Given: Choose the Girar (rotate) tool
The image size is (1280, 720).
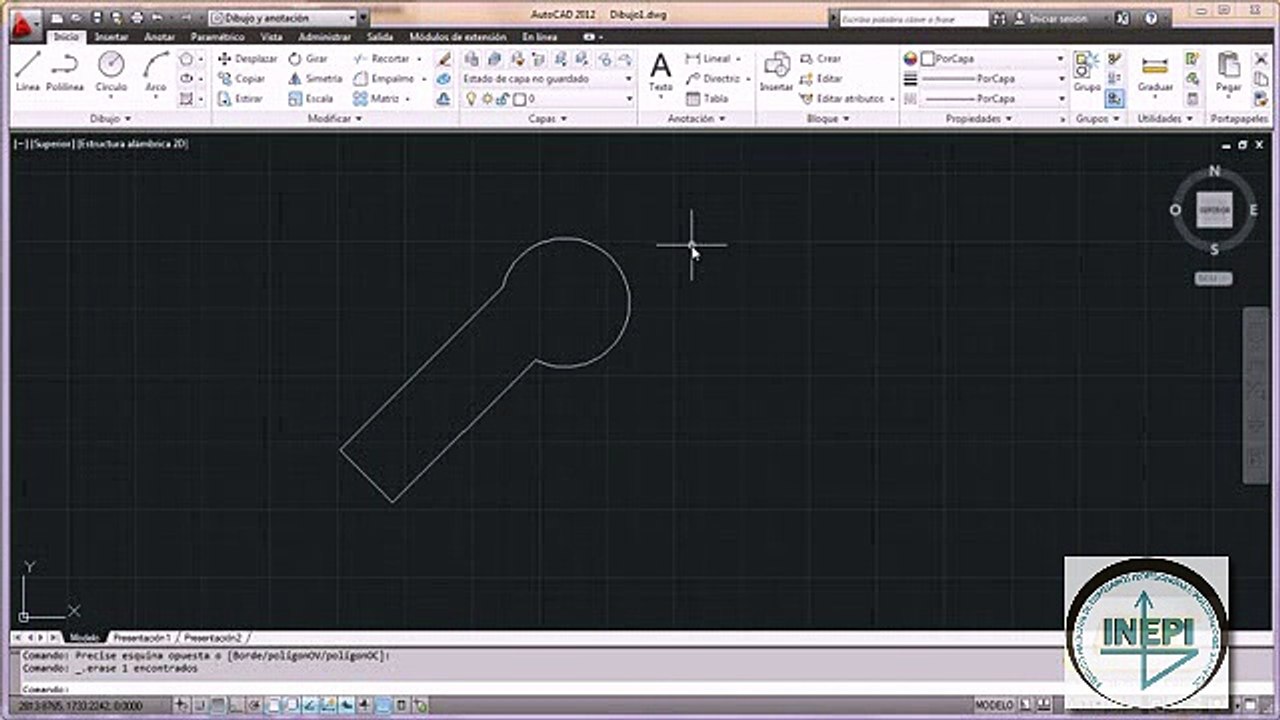Looking at the screenshot, I should (x=308, y=59).
